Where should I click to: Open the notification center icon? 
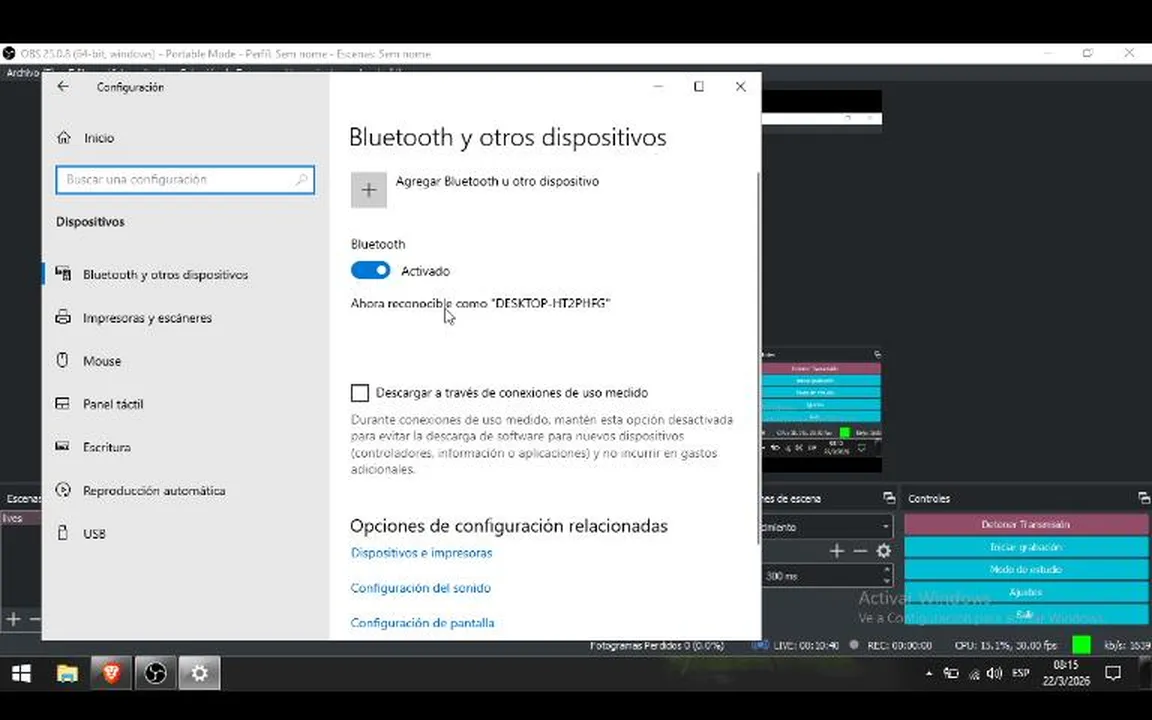(x=1113, y=673)
